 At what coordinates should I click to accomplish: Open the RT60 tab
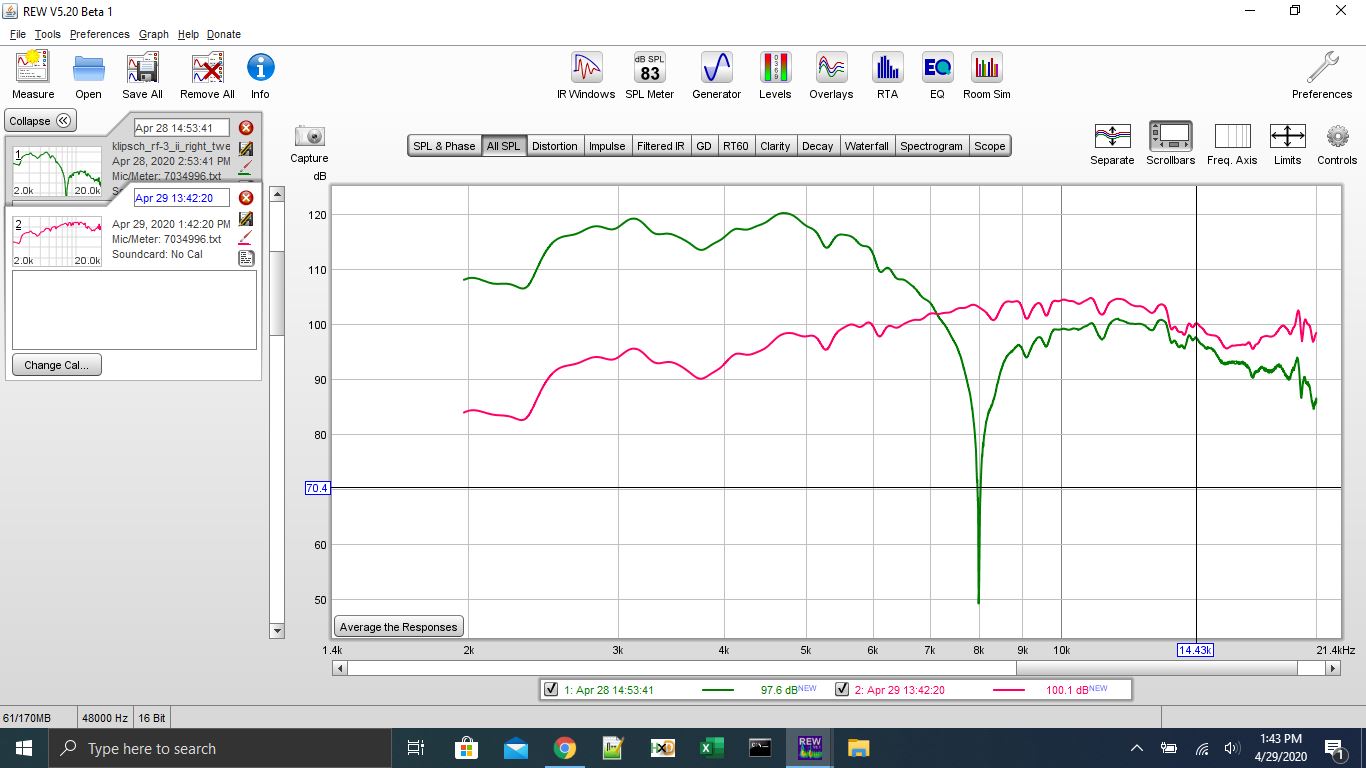(x=735, y=146)
